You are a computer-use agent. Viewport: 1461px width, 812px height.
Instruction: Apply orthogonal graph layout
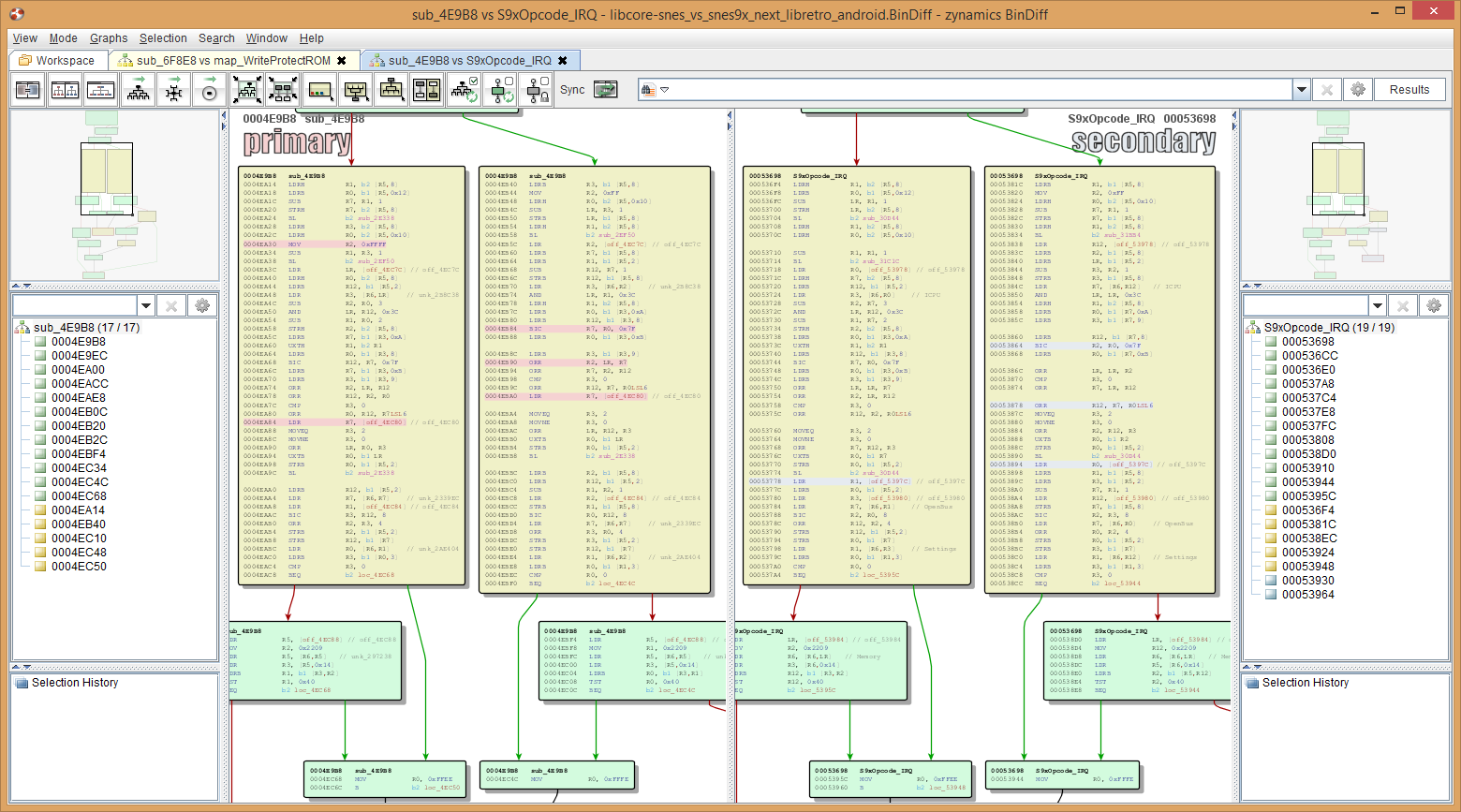tap(173, 90)
